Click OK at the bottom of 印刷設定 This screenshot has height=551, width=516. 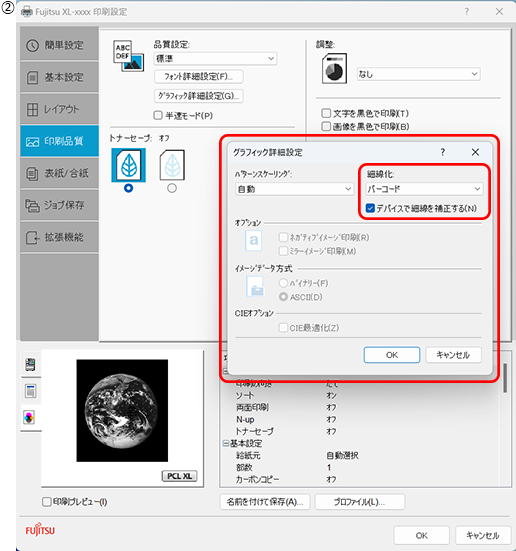click(x=421, y=535)
